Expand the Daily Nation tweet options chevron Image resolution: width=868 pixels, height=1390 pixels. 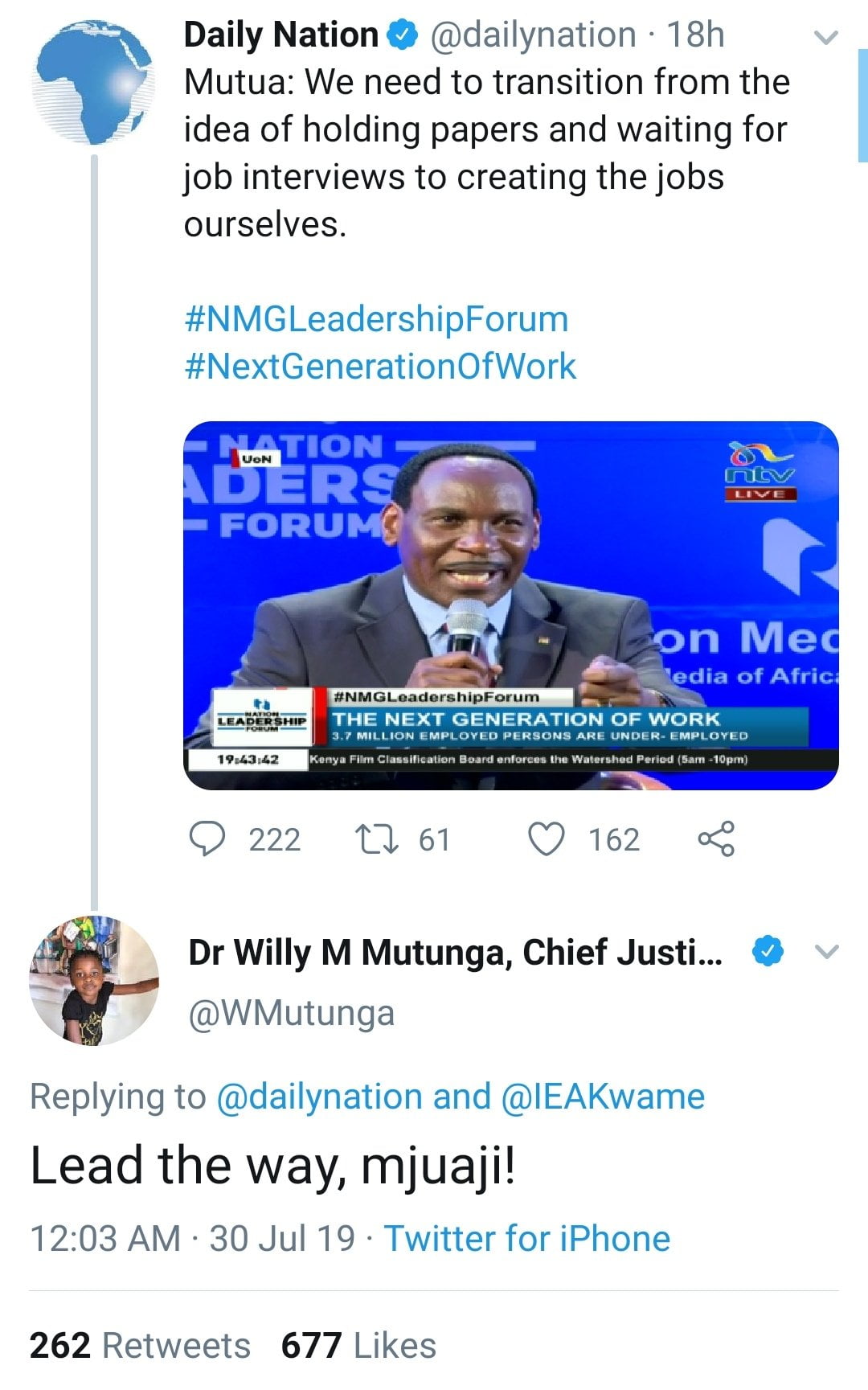[x=826, y=37]
